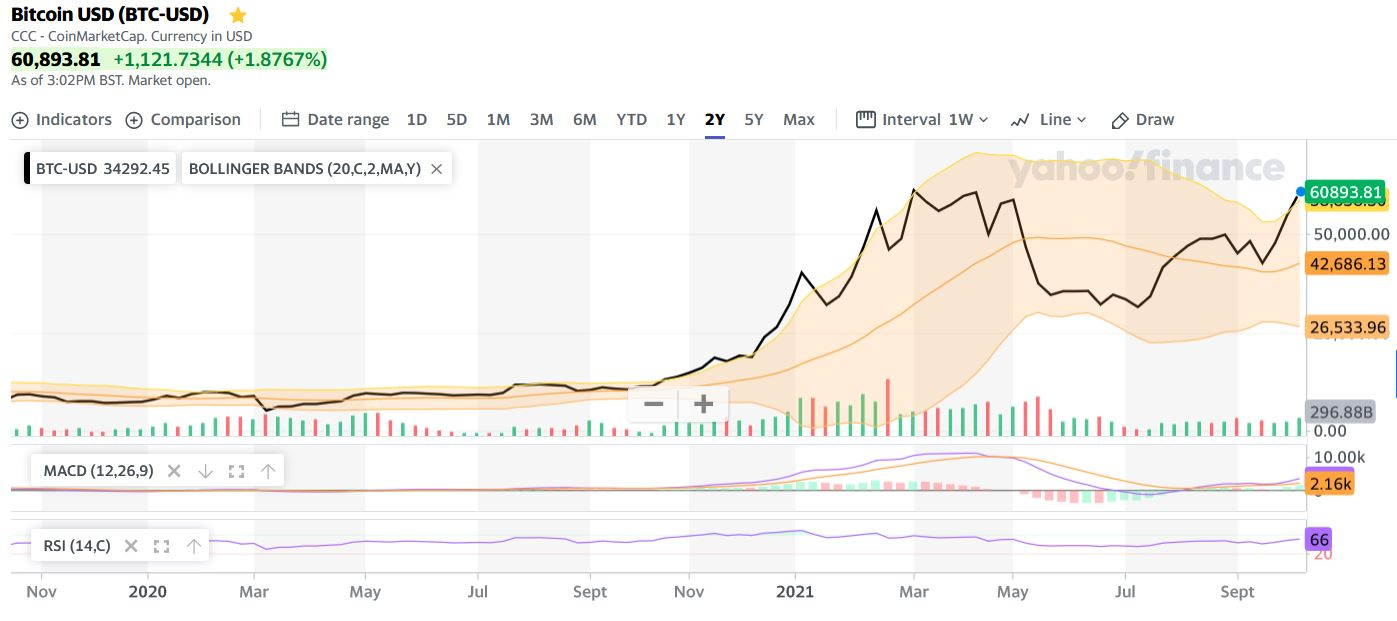This screenshot has width=1397, height=621.
Task: Click the volume value 296.88B
Action: (1342, 412)
